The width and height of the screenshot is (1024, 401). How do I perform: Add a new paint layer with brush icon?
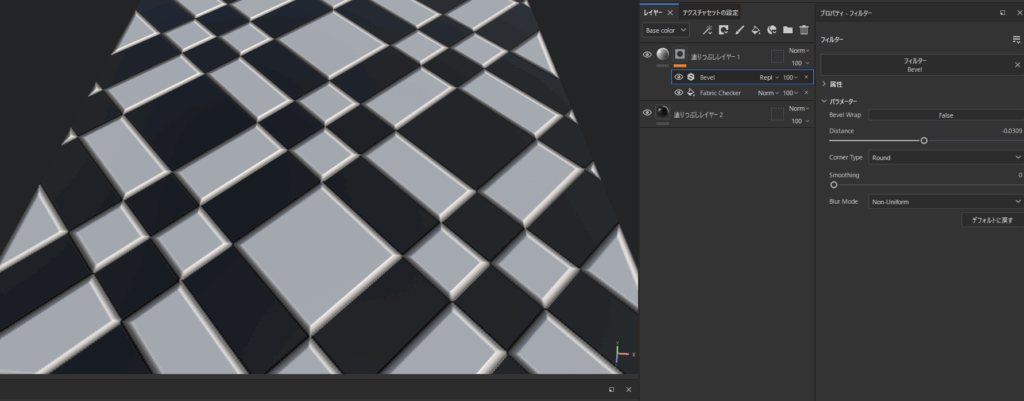(x=739, y=30)
